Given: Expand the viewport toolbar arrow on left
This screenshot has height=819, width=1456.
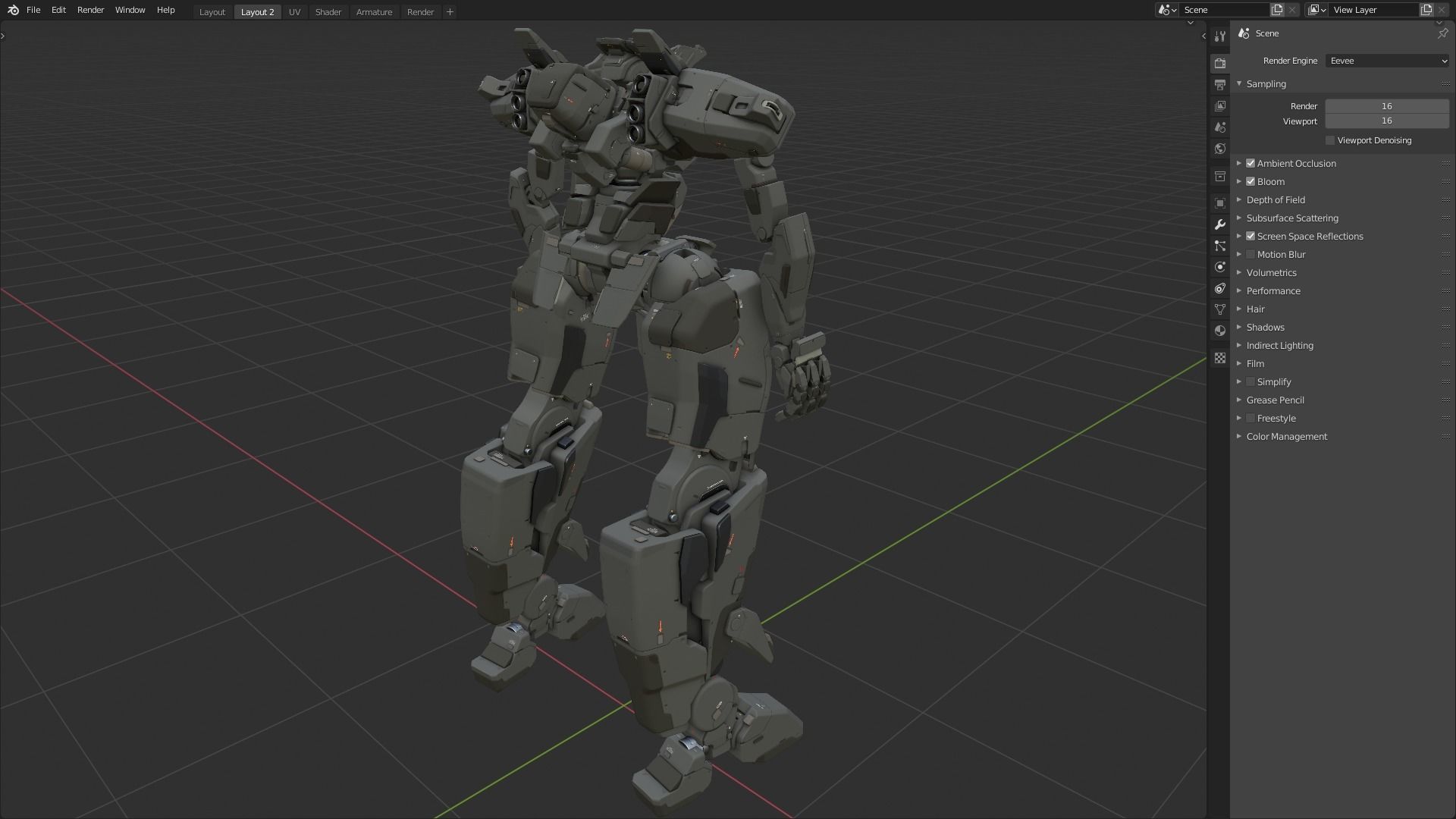Looking at the screenshot, I should pyautogui.click(x=4, y=36).
